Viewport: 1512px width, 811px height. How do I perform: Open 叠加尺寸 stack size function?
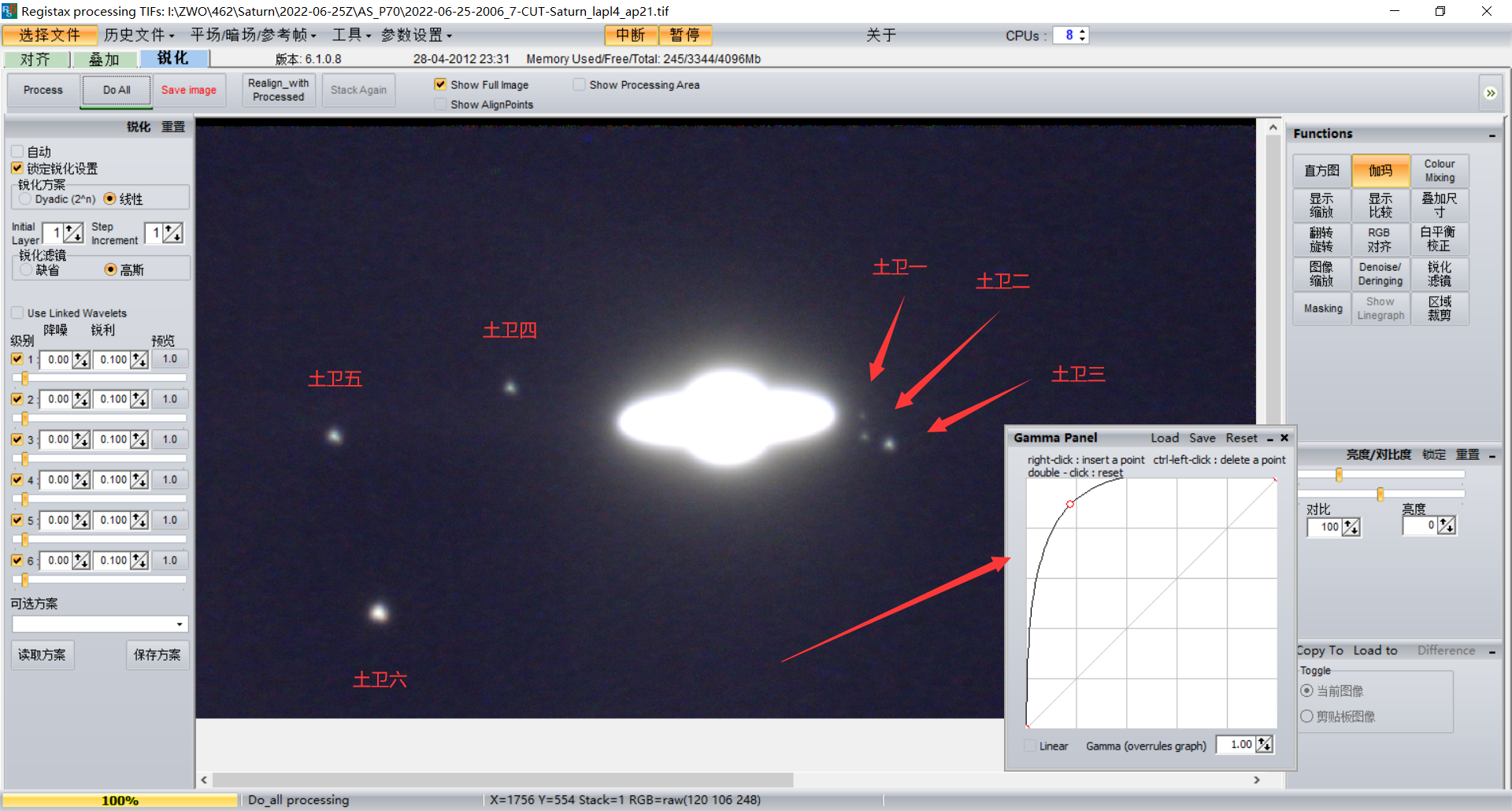1440,205
